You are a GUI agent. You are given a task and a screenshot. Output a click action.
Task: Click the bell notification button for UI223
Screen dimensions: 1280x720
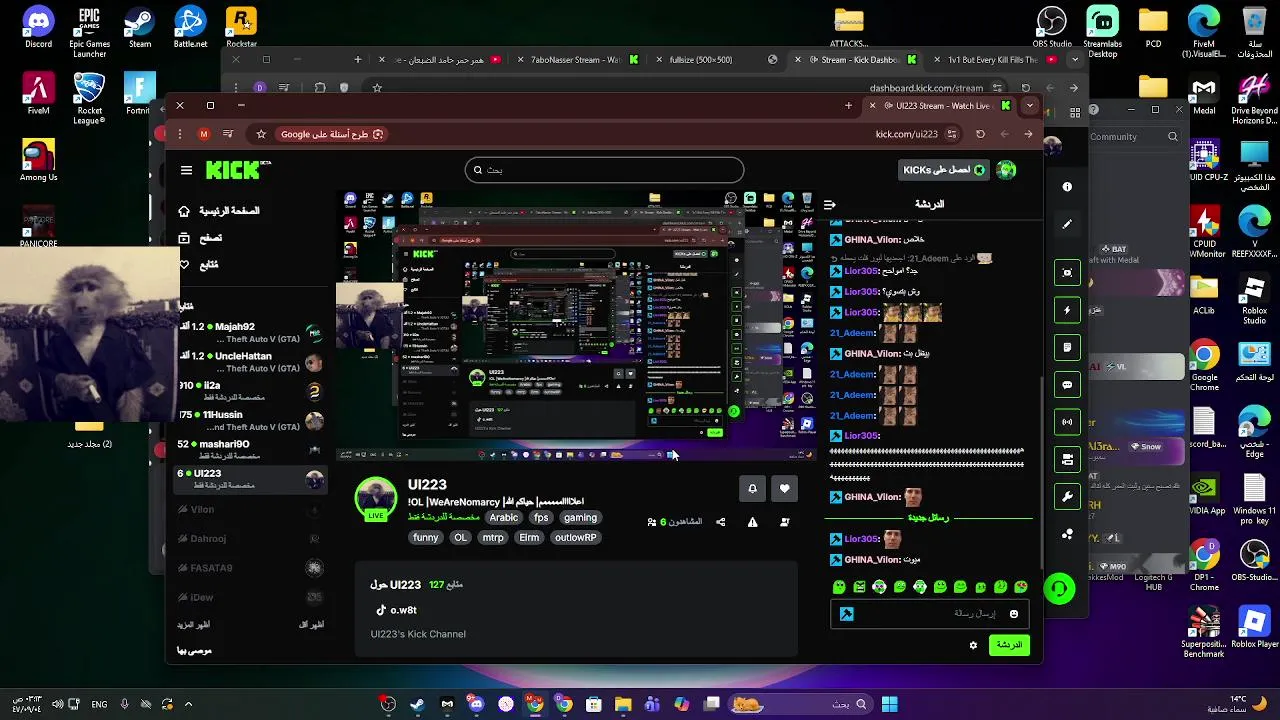pos(753,488)
